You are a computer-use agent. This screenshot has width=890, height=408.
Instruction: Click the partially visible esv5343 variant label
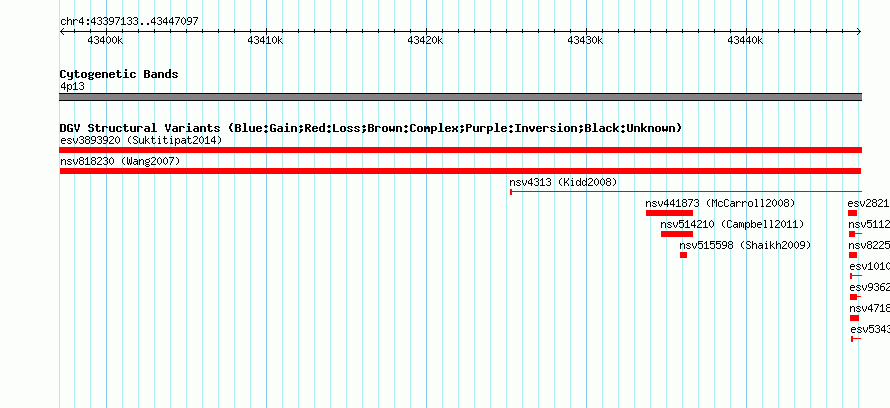(x=870, y=330)
